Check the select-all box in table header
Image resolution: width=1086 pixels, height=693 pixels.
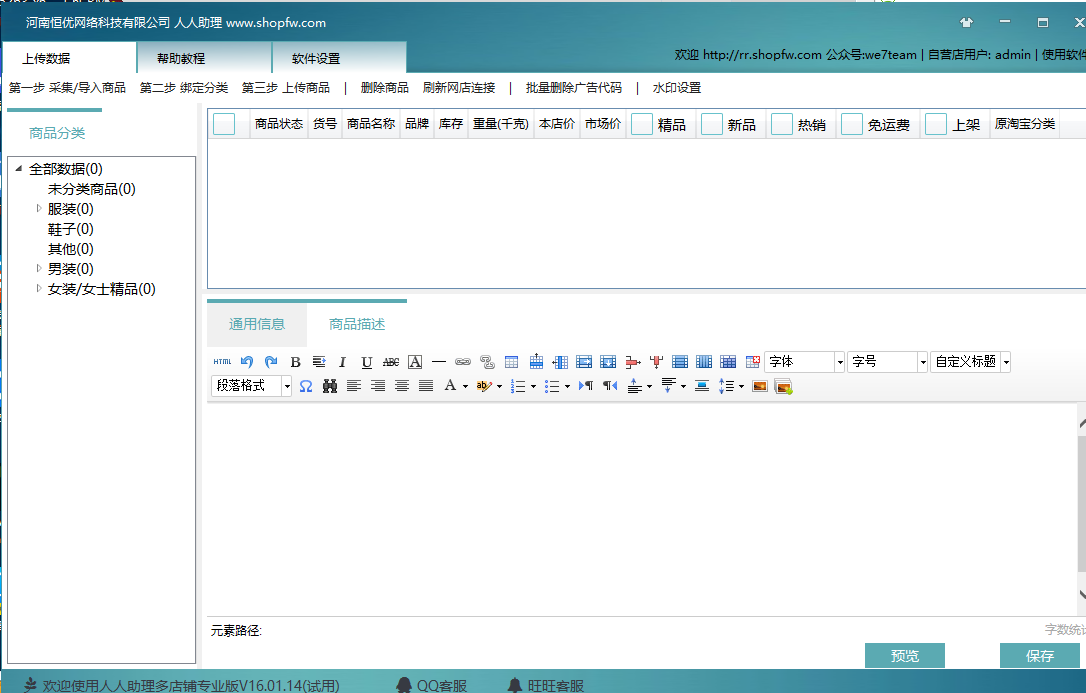224,124
